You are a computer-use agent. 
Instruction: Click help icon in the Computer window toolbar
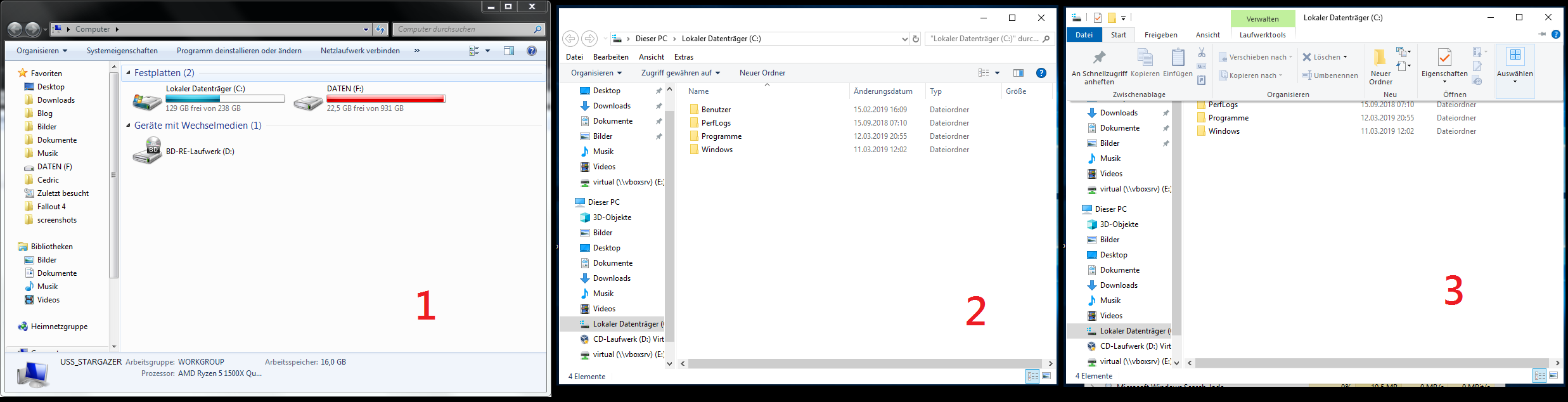pyautogui.click(x=532, y=51)
